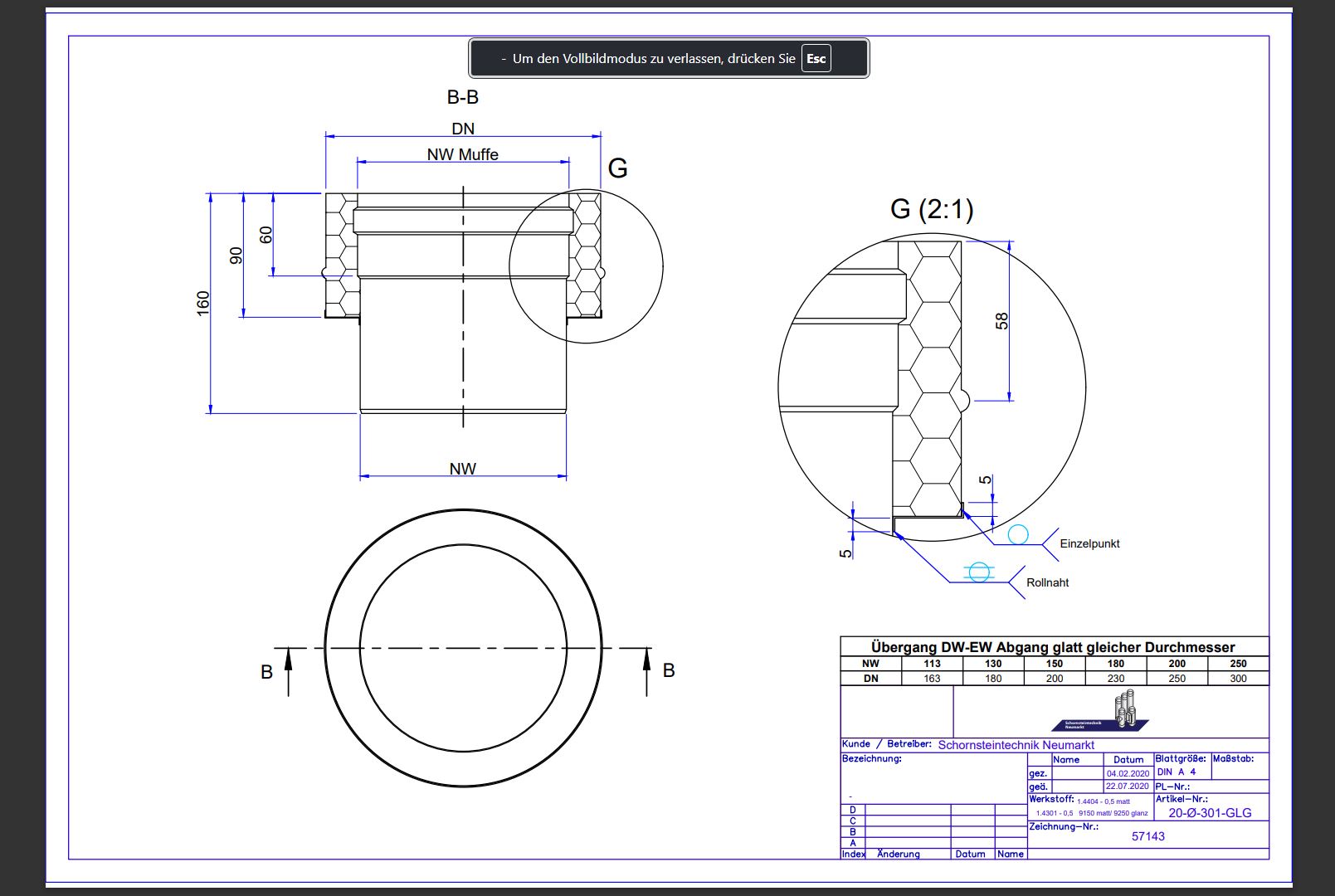Click the left B section arrow
1335x896 pixels.
[288, 670]
